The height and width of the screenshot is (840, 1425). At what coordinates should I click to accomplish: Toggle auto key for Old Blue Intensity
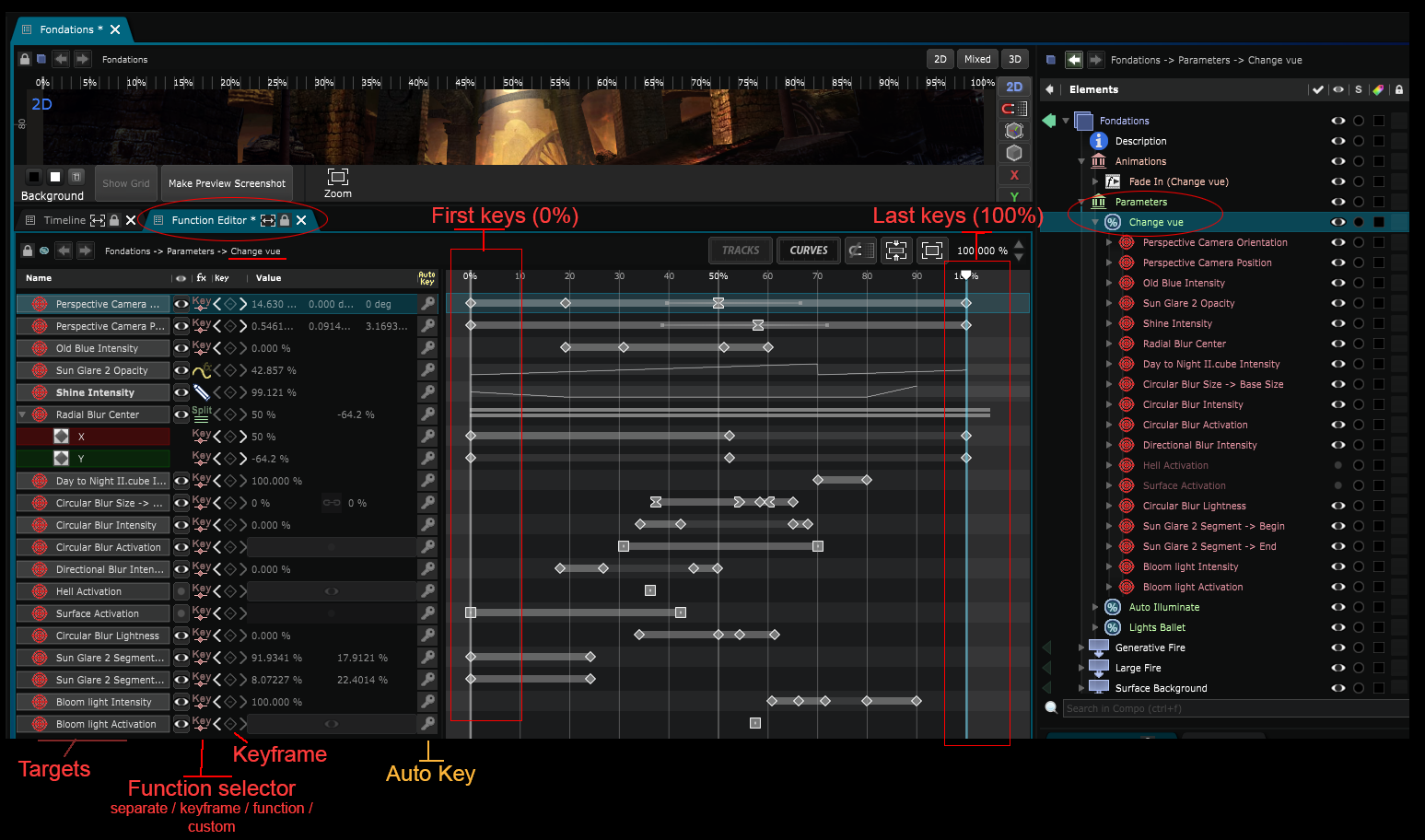[x=427, y=348]
